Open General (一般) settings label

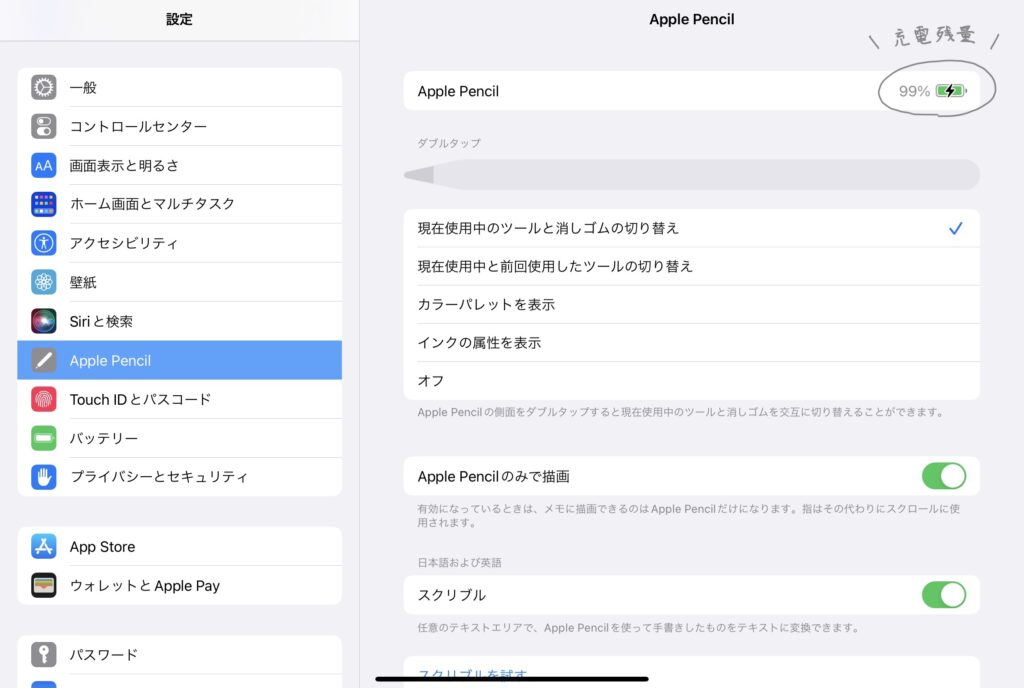[x=83, y=87]
